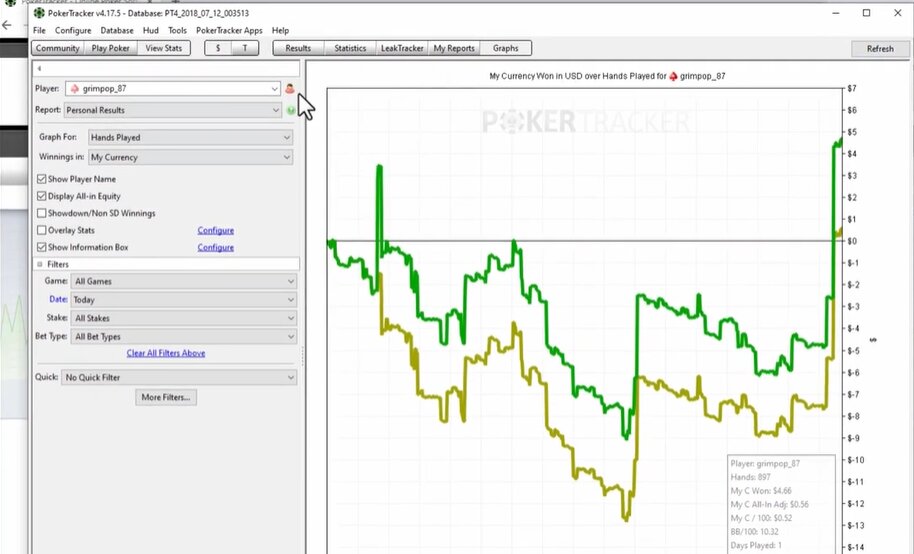Open Graph For dropdown set to Hands Played
This screenshot has width=914, height=554.
point(191,137)
